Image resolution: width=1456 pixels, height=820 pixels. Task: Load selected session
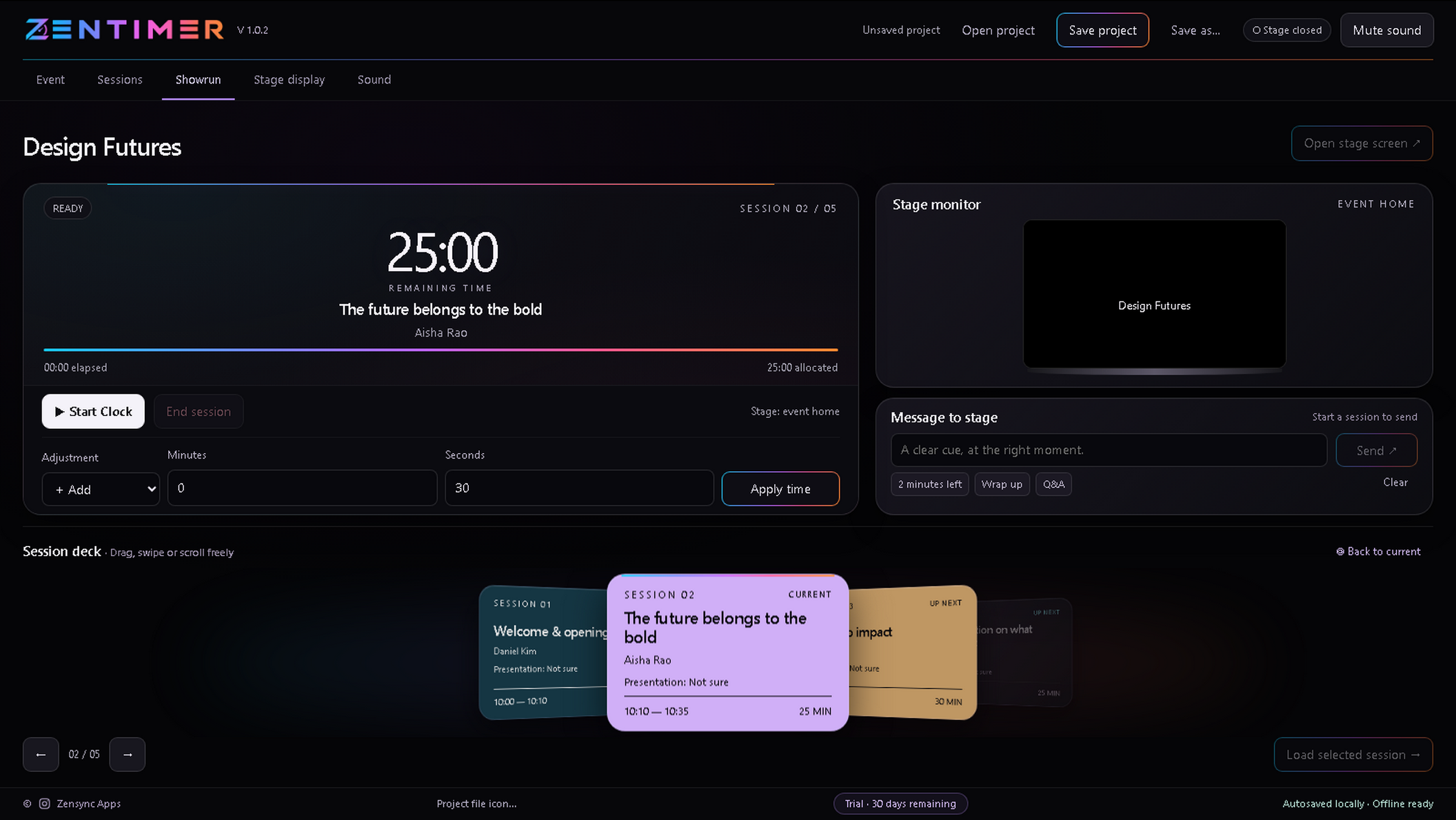[1353, 754]
